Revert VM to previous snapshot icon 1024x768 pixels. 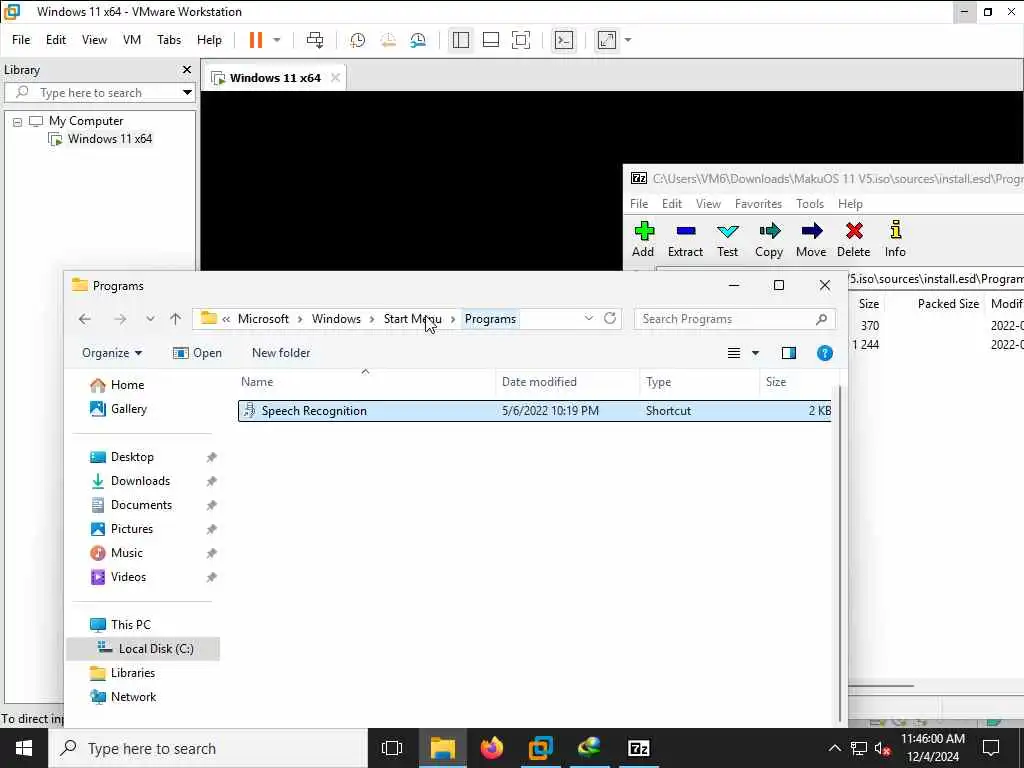(388, 40)
